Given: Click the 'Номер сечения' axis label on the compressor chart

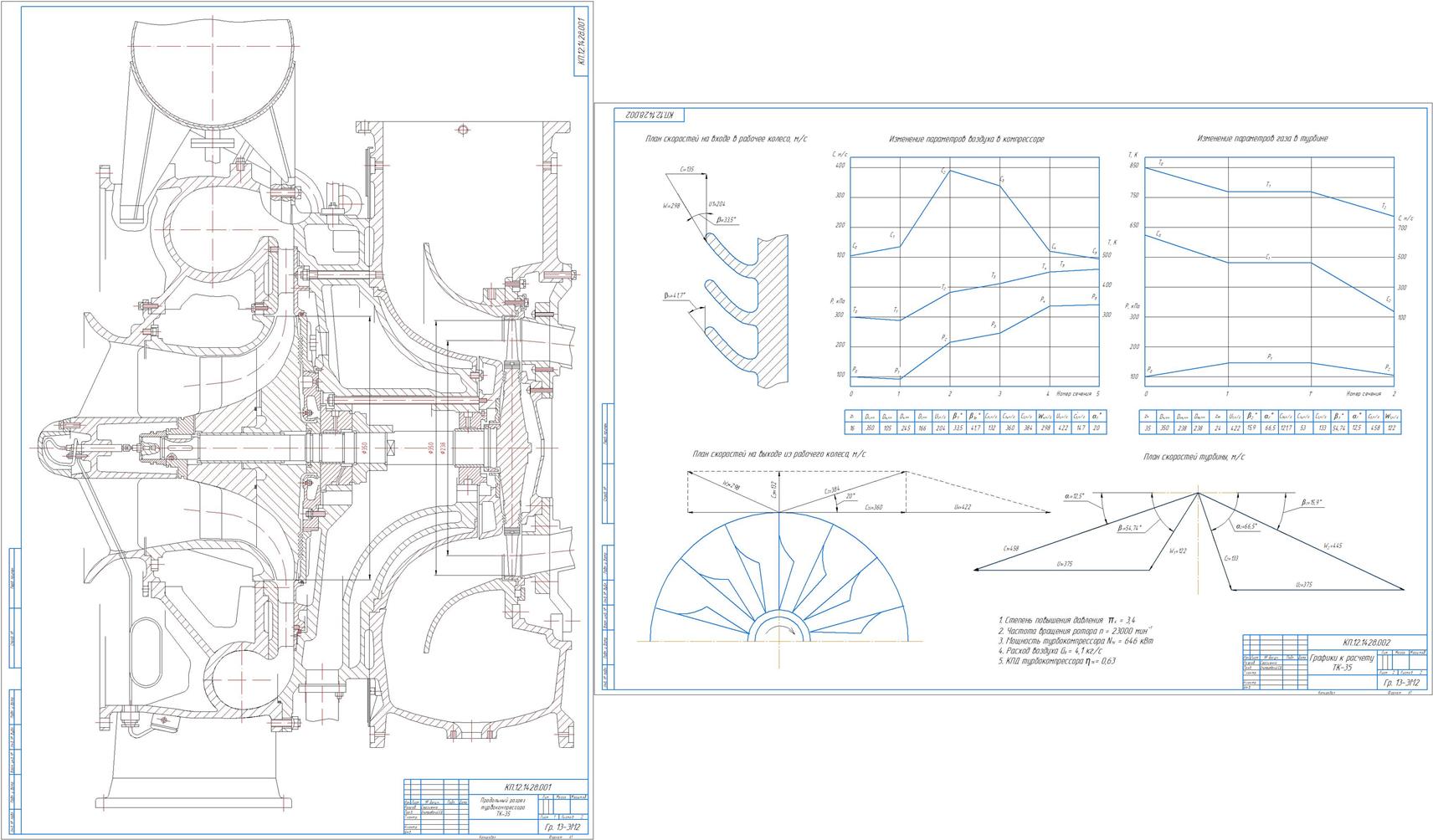Looking at the screenshot, I should (1073, 393).
